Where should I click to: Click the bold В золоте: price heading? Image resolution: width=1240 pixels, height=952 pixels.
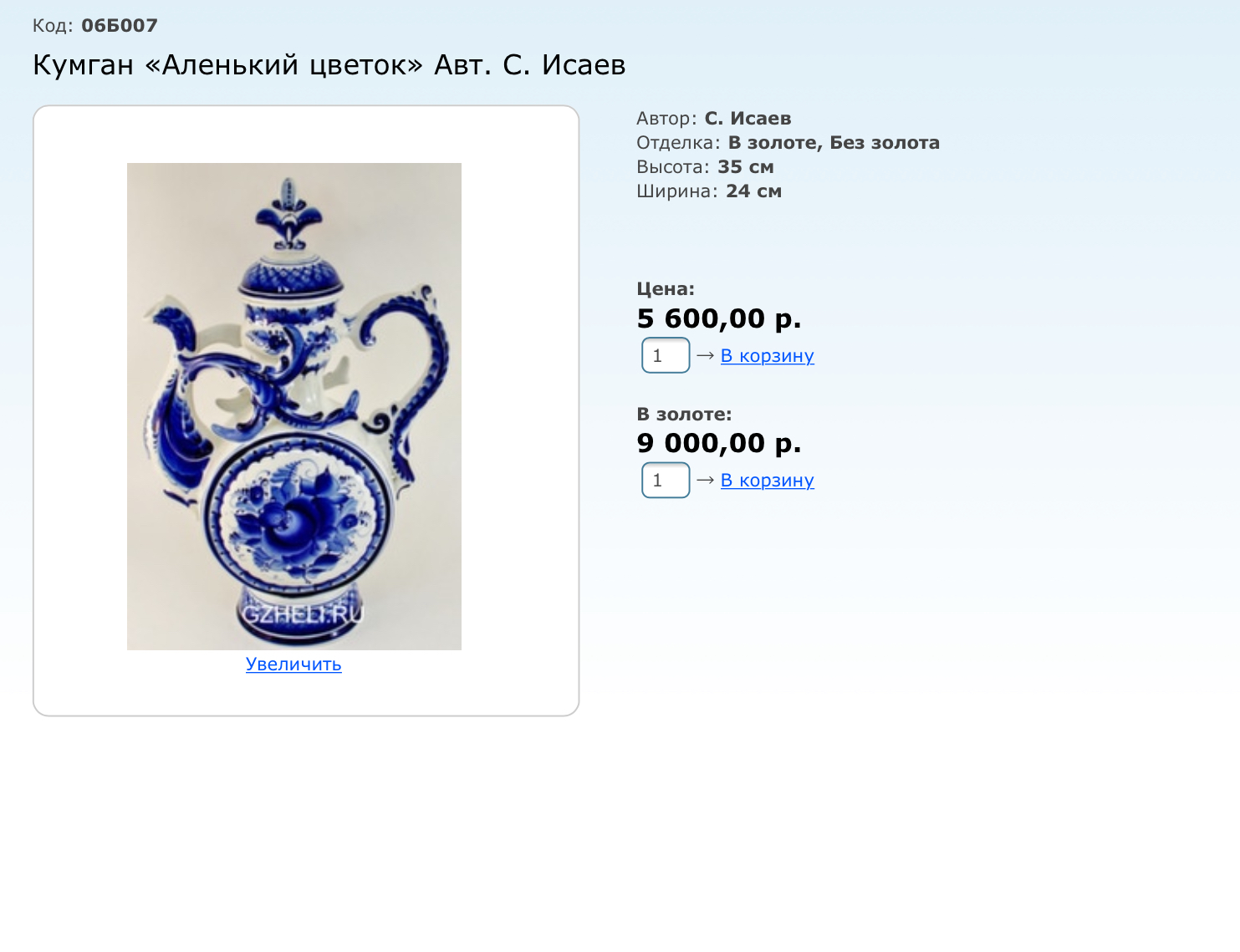[684, 414]
